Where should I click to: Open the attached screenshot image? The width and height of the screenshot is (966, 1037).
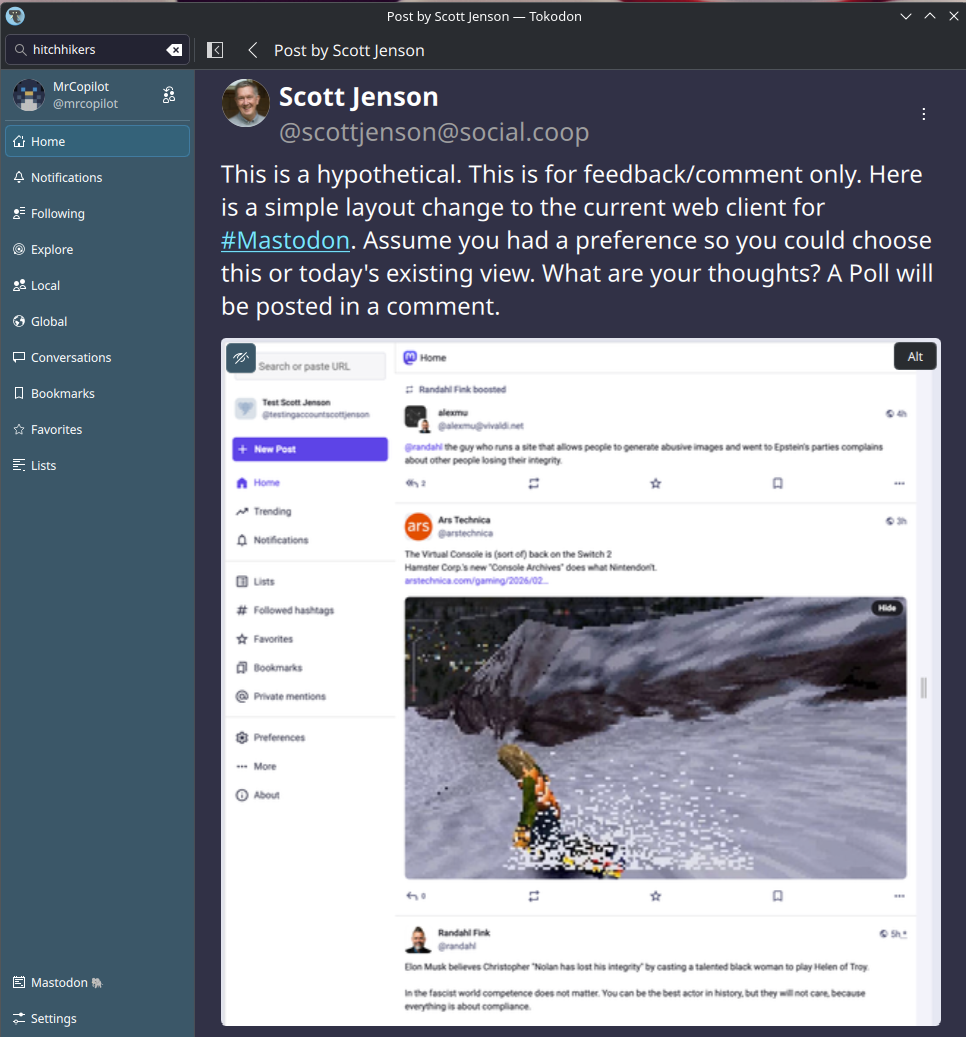pos(581,682)
